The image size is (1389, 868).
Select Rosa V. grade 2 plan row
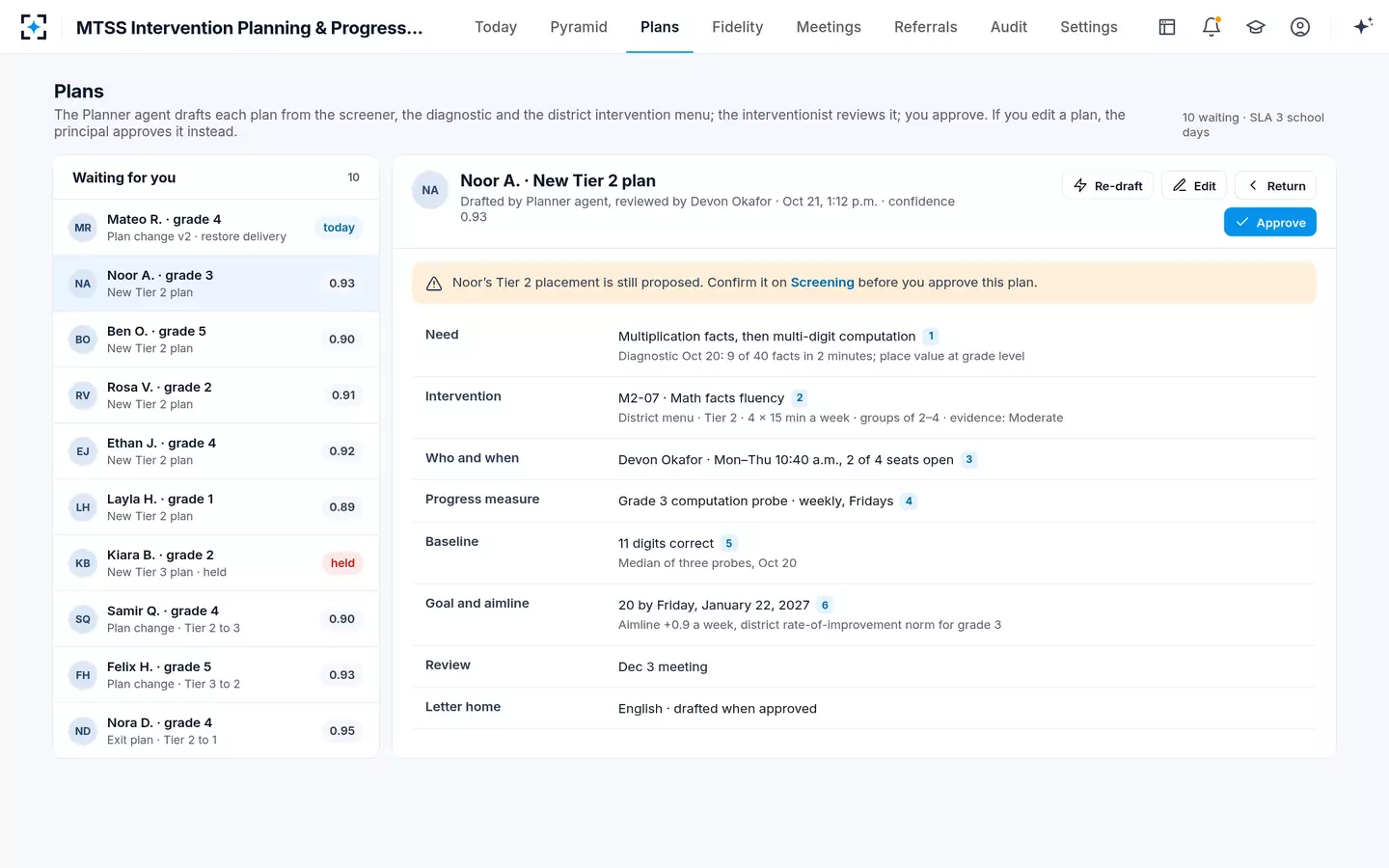[216, 395]
